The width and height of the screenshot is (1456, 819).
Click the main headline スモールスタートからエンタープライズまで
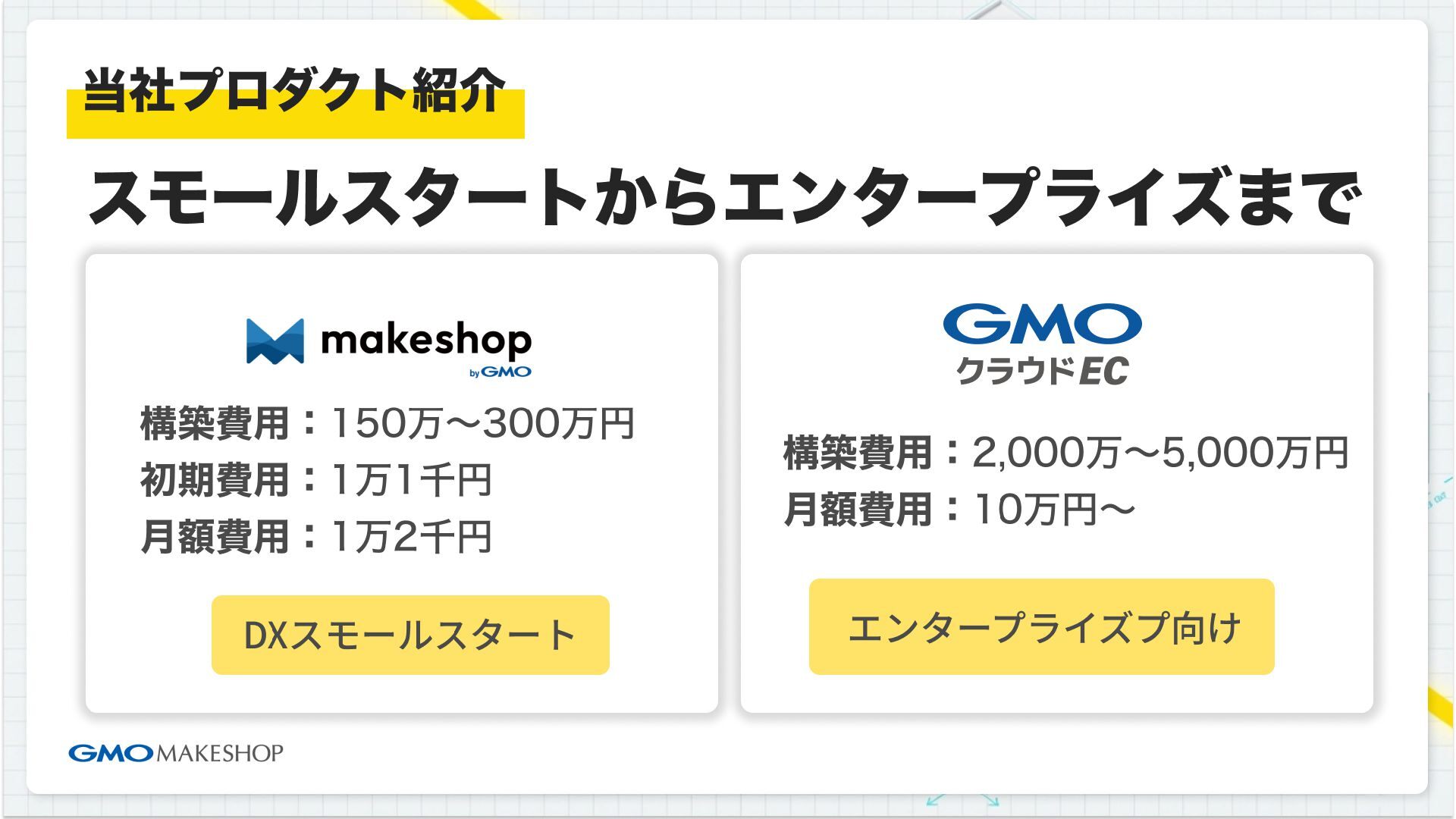pos(724,199)
